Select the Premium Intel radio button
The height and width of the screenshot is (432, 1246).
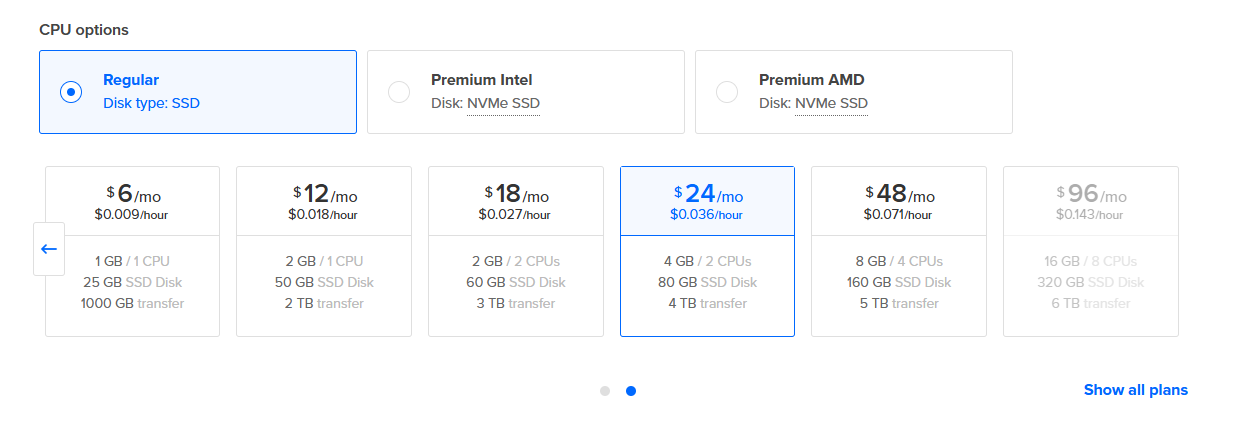398,92
